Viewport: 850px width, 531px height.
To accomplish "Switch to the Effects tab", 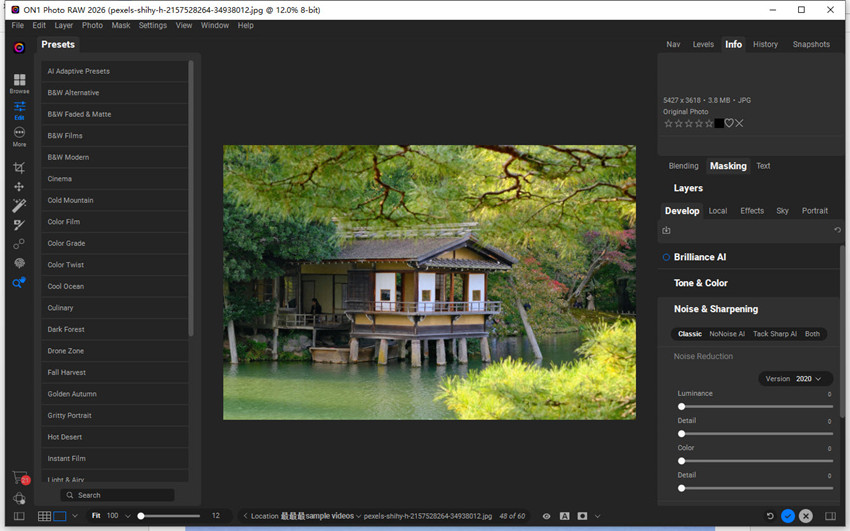I will tap(752, 211).
